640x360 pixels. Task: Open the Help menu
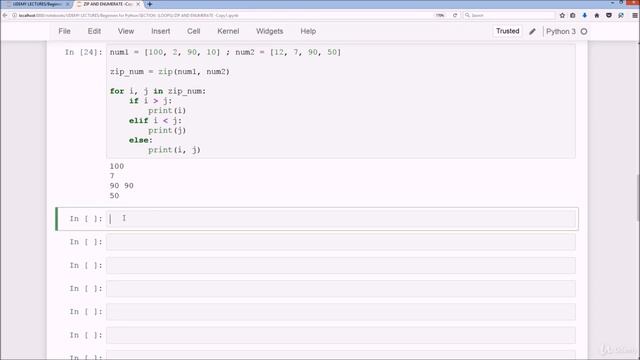coord(308,31)
